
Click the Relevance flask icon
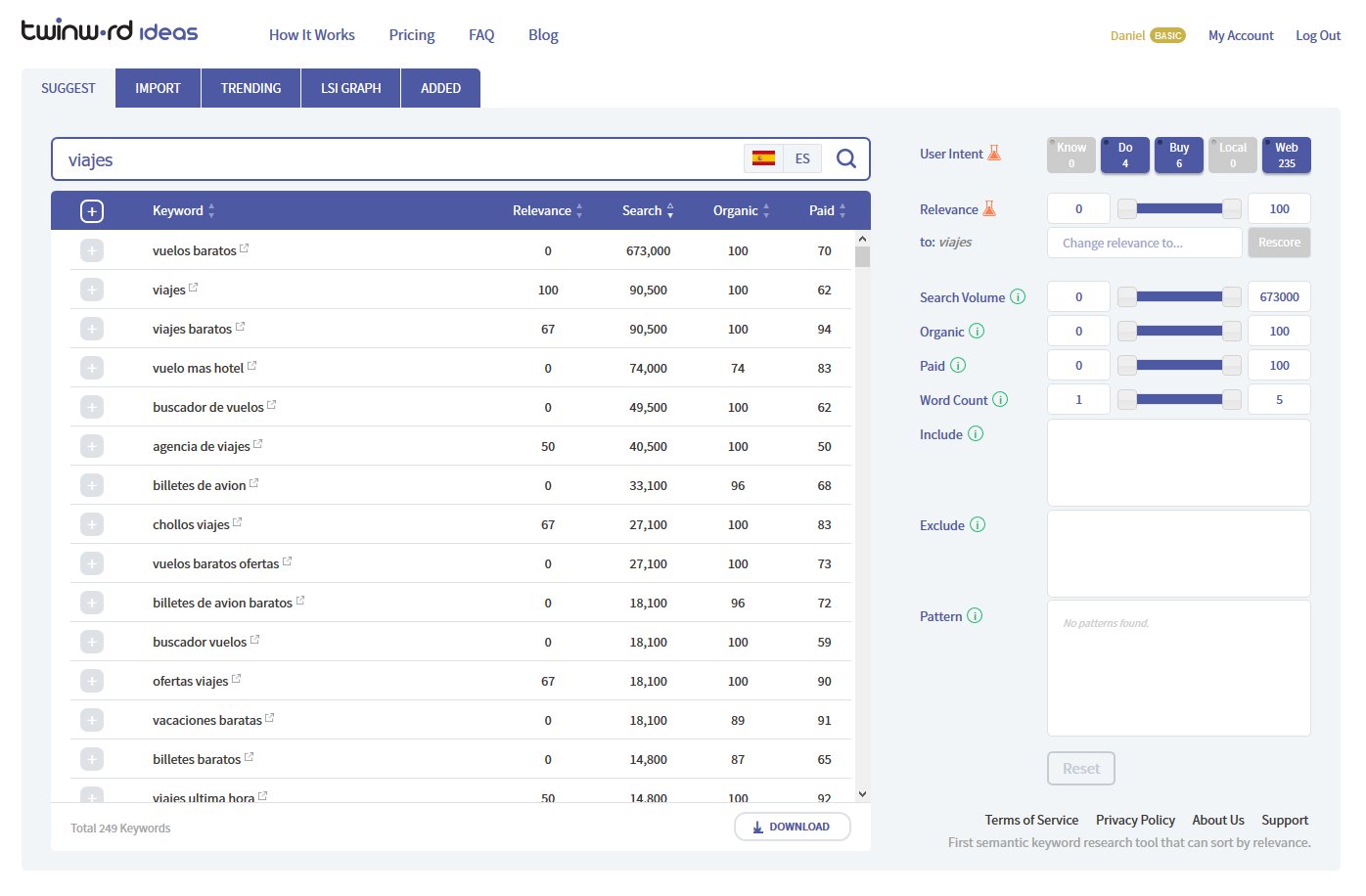(989, 208)
